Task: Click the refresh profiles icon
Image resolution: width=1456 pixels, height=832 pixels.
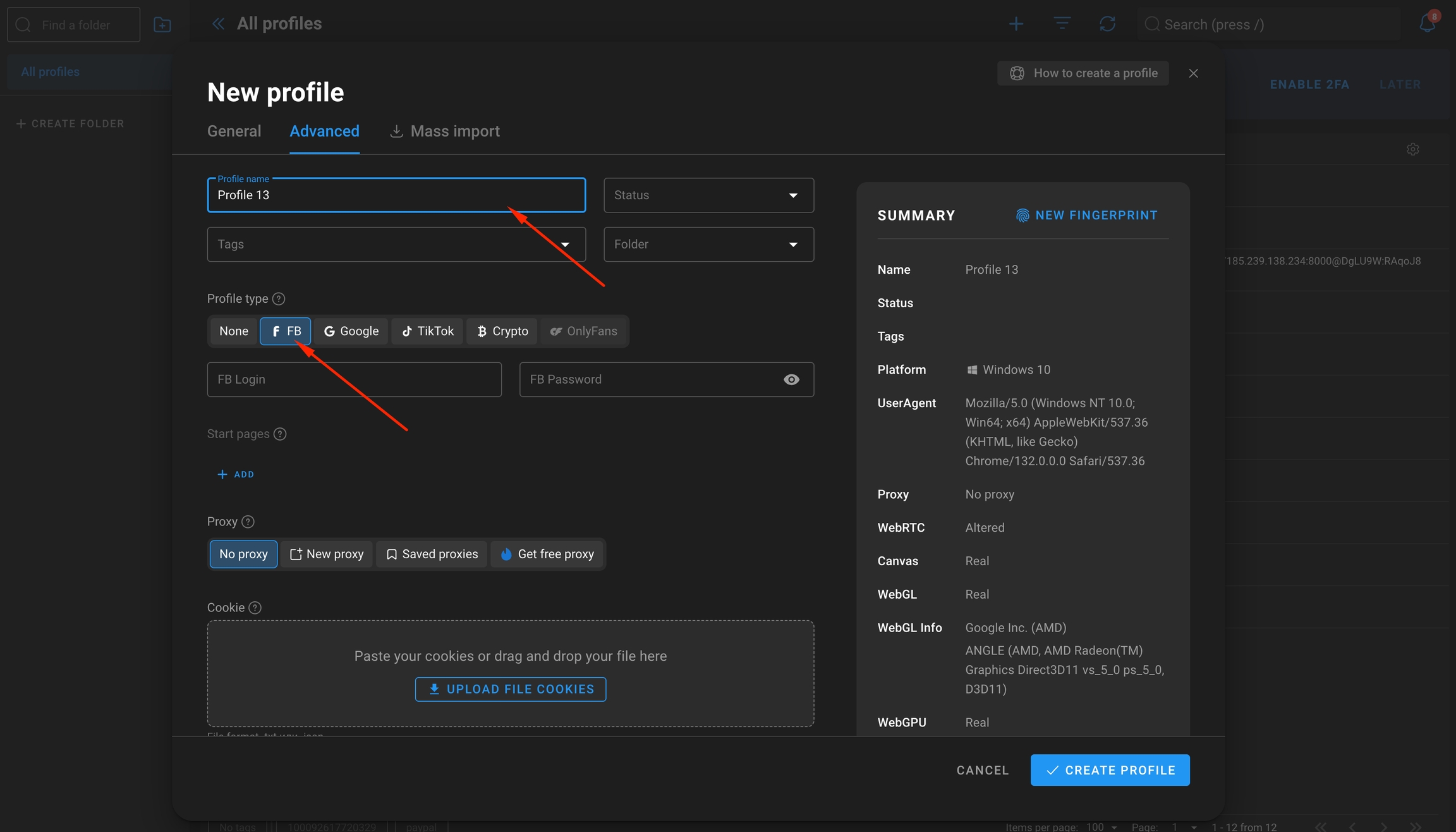Action: click(1107, 24)
